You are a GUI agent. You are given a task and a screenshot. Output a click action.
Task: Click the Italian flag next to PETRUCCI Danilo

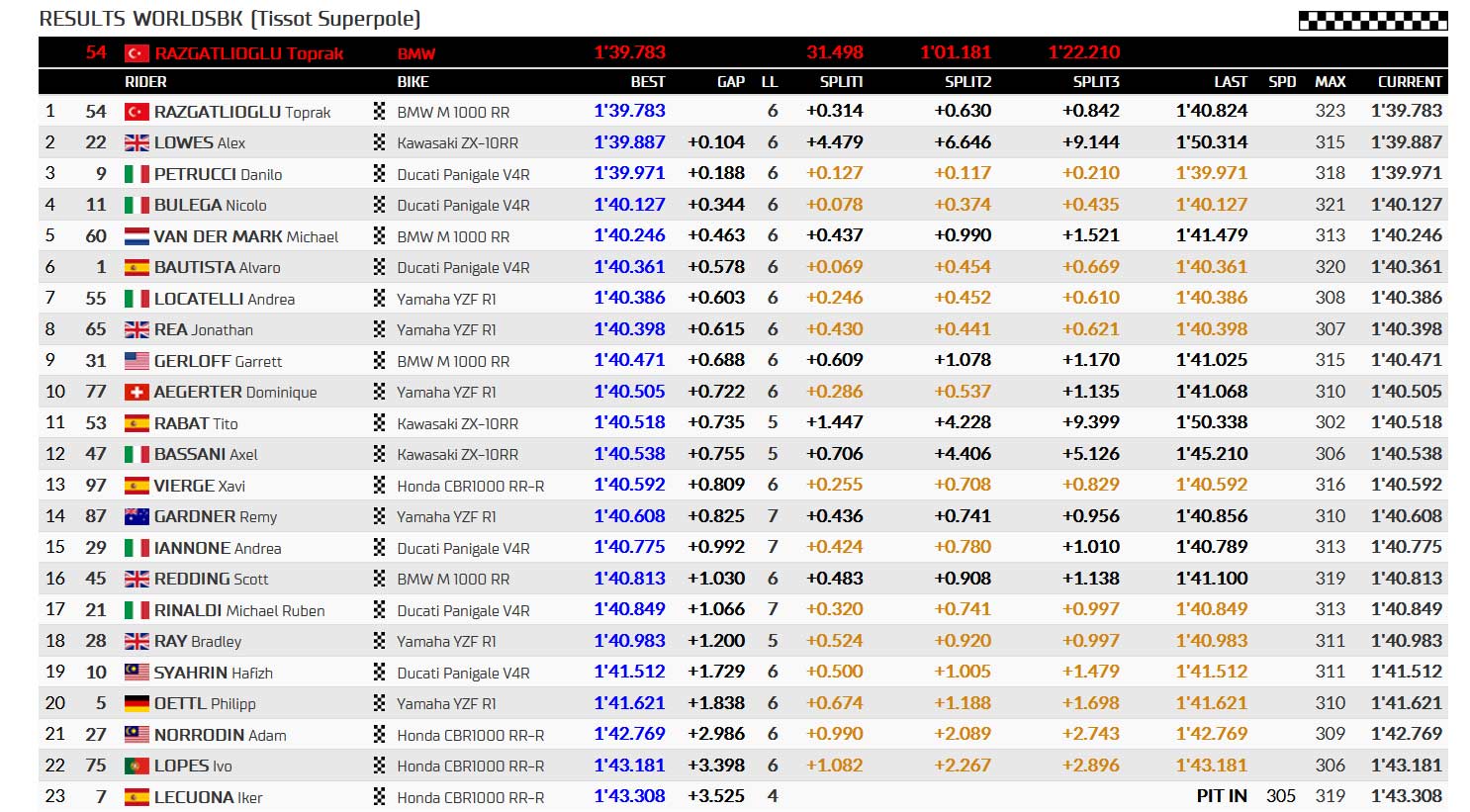[x=137, y=174]
